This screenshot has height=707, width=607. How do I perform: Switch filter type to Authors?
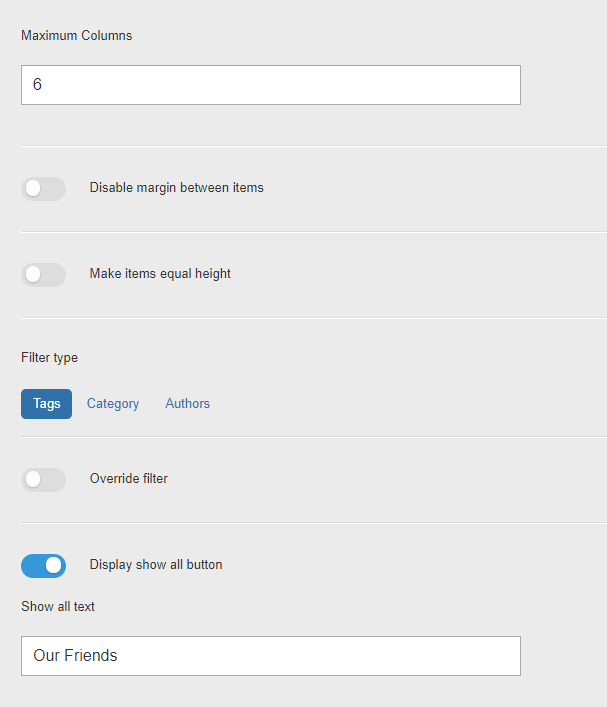(x=188, y=404)
